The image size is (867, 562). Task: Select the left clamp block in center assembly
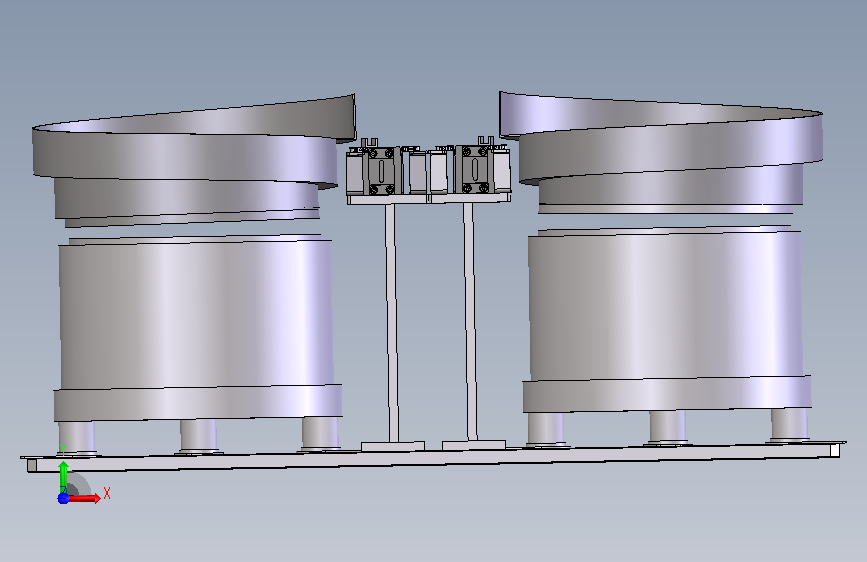coord(381,171)
